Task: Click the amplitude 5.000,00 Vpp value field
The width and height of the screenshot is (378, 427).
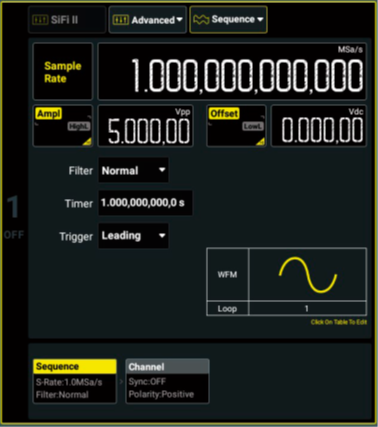Action: pyautogui.click(x=145, y=126)
